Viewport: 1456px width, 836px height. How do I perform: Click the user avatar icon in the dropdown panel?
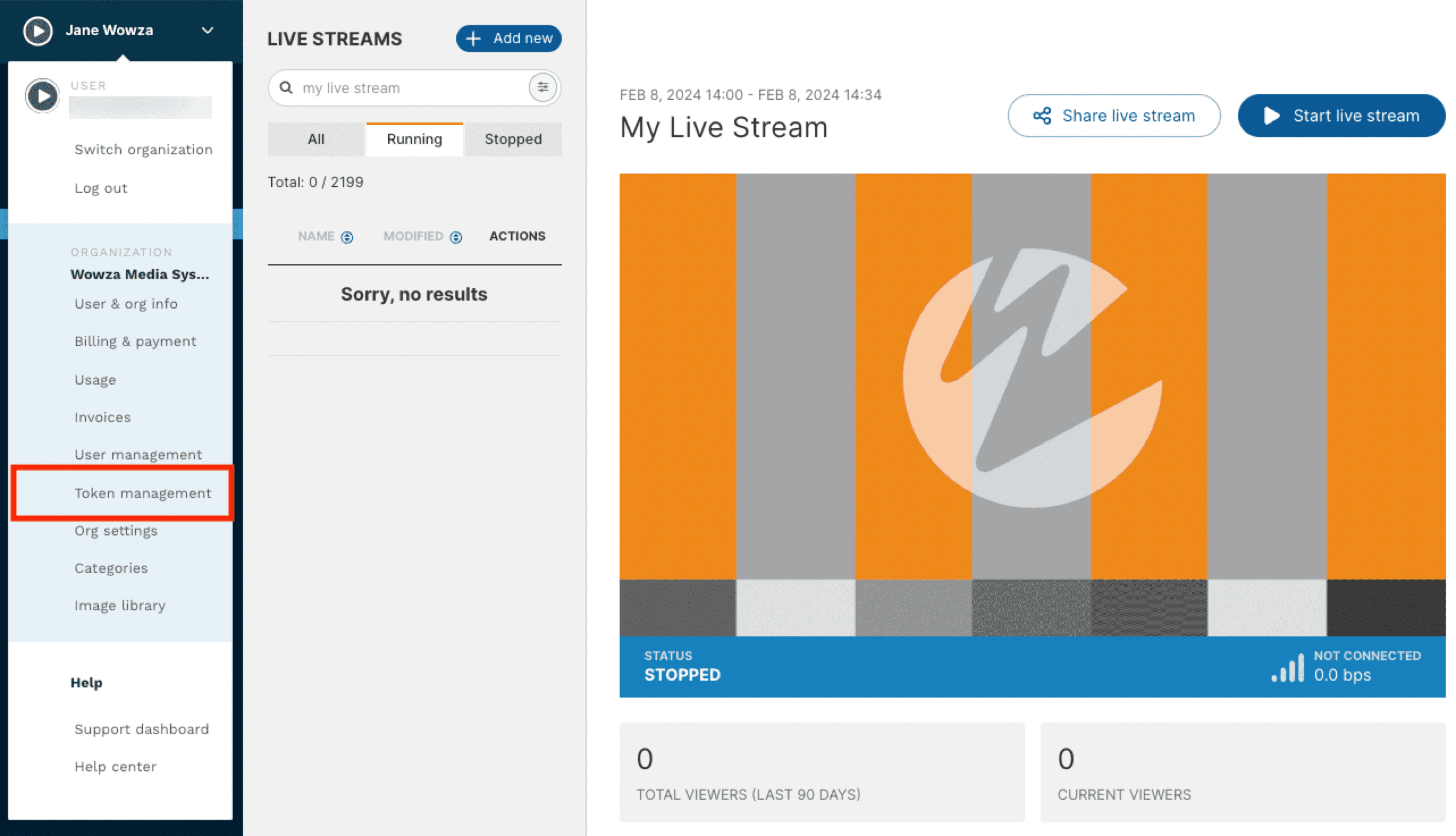tap(41, 95)
